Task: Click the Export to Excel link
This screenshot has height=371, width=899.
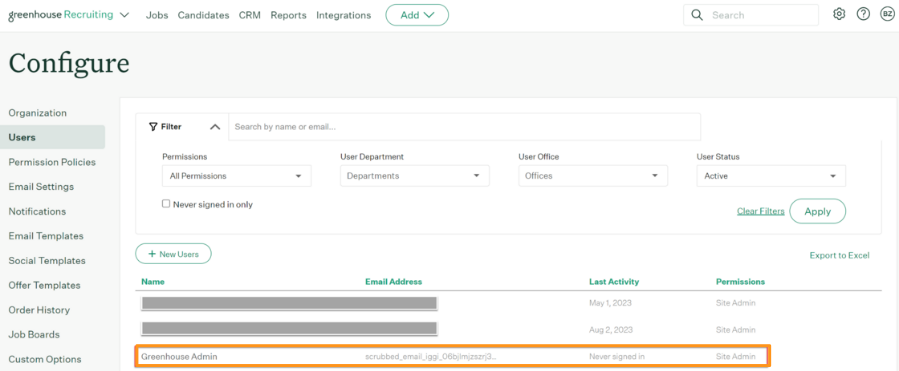Action: [839, 255]
